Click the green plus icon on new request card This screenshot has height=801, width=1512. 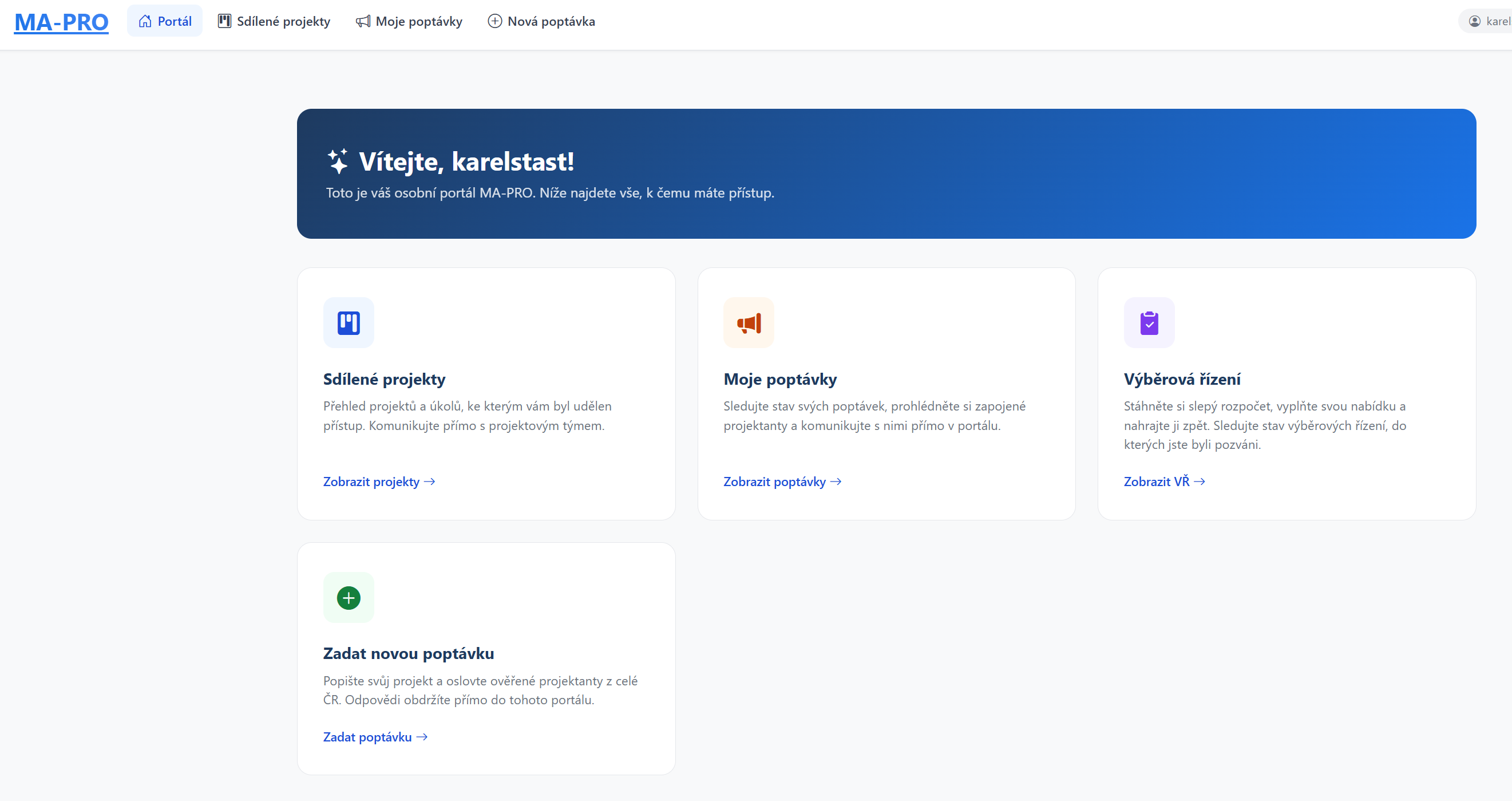click(349, 598)
